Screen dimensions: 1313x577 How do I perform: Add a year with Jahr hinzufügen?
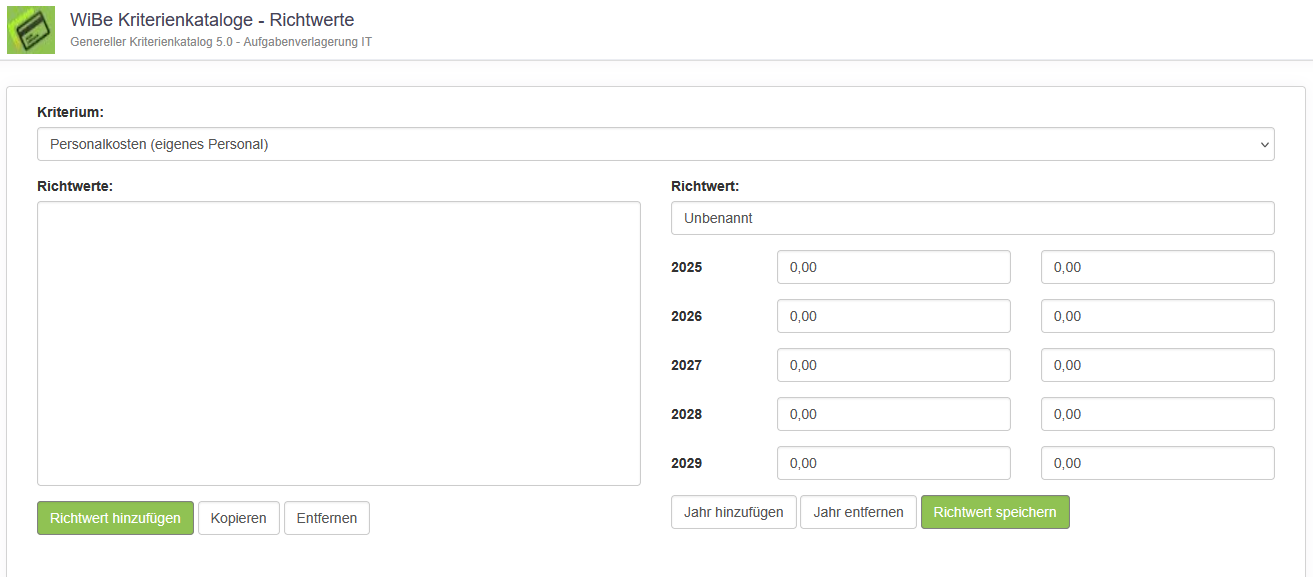tap(733, 512)
